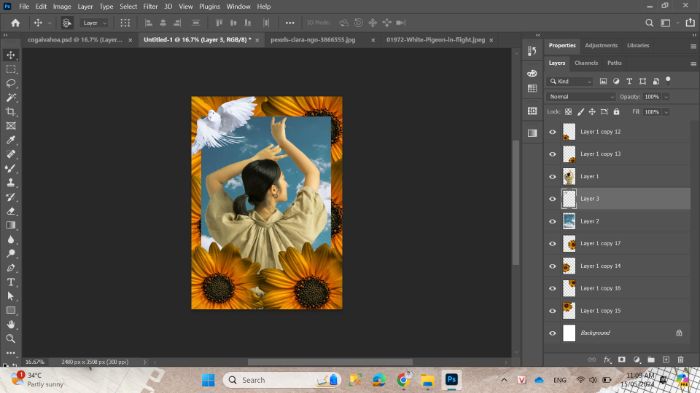This screenshot has width=700, height=393.
Task: Select the Horizontal Type tool
Action: 11,282
